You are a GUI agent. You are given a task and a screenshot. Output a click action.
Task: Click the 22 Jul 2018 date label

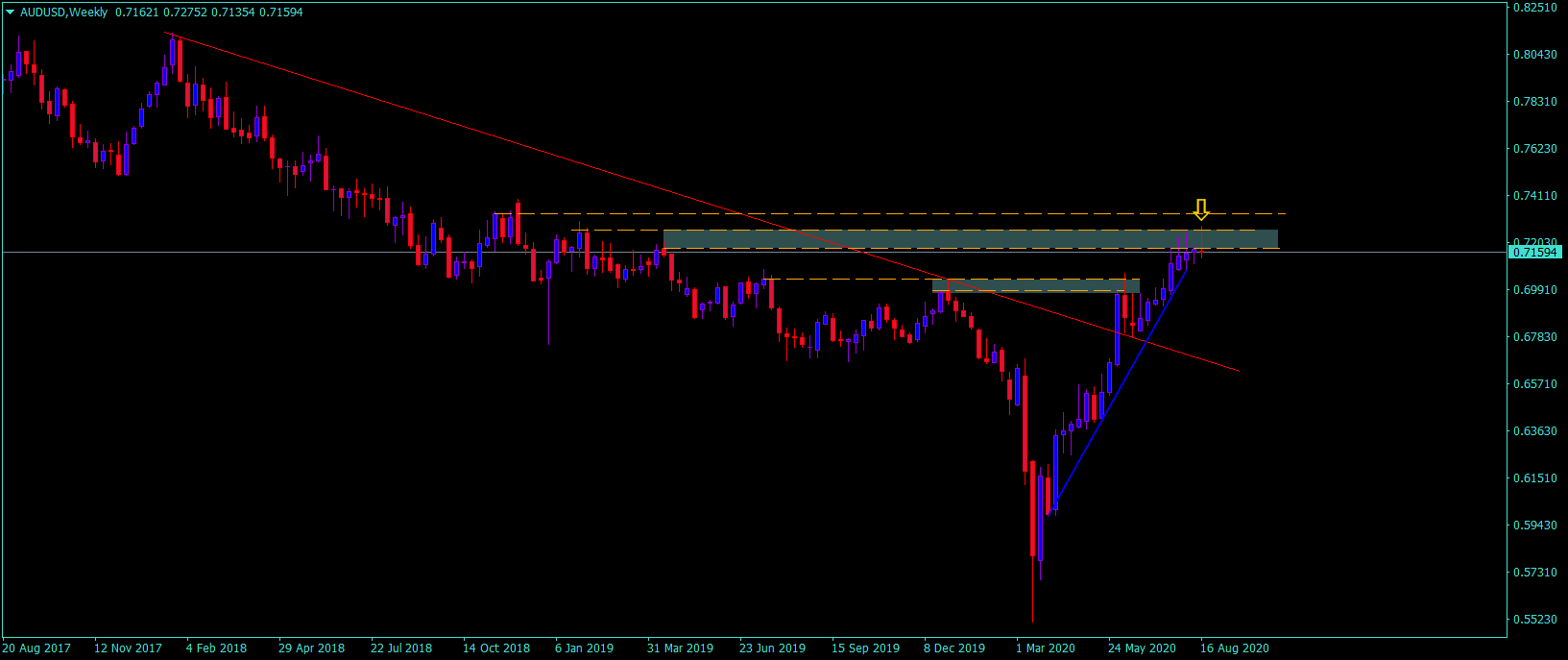pos(401,648)
